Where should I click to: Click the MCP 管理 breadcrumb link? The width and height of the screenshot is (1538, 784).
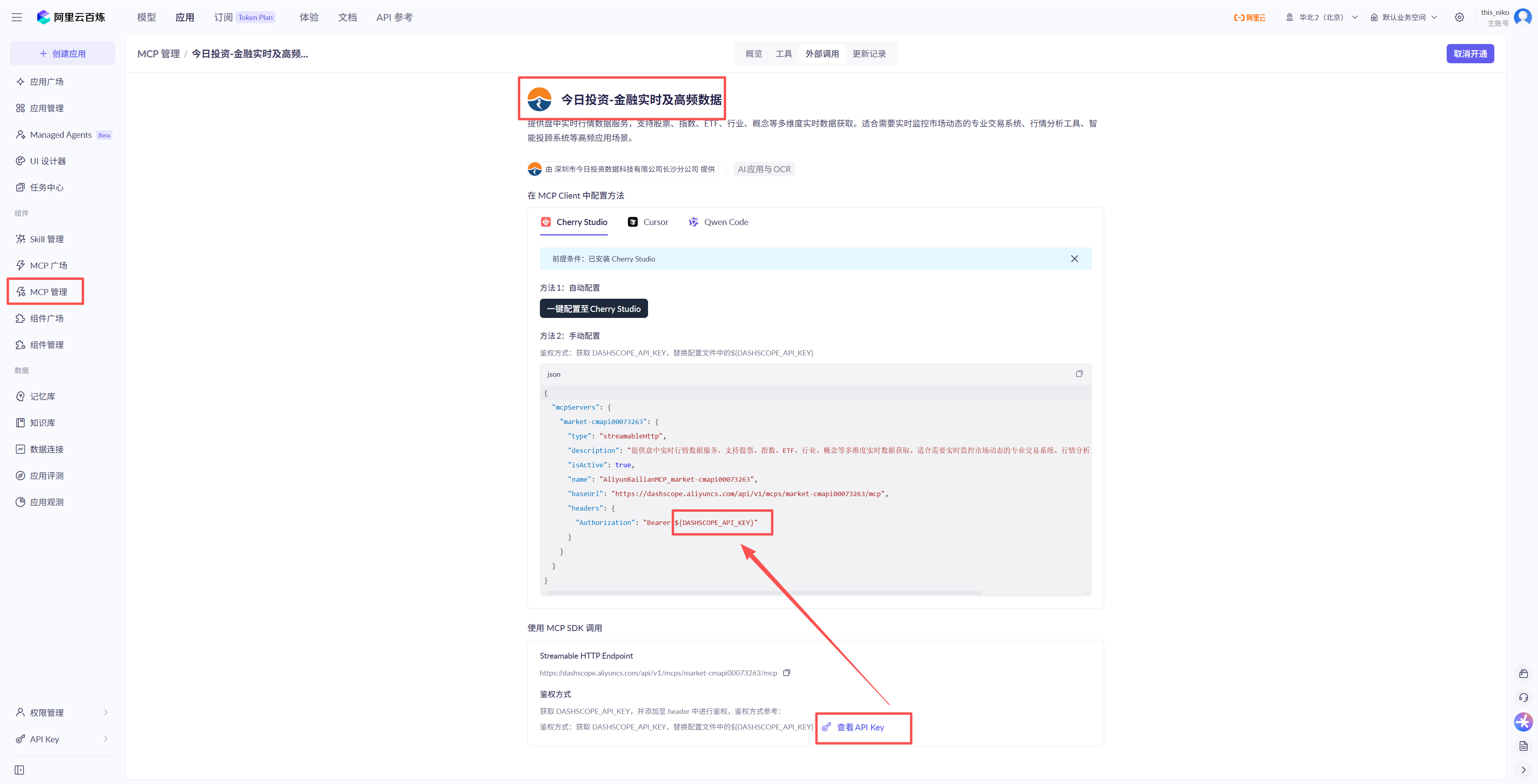pyautogui.click(x=158, y=54)
